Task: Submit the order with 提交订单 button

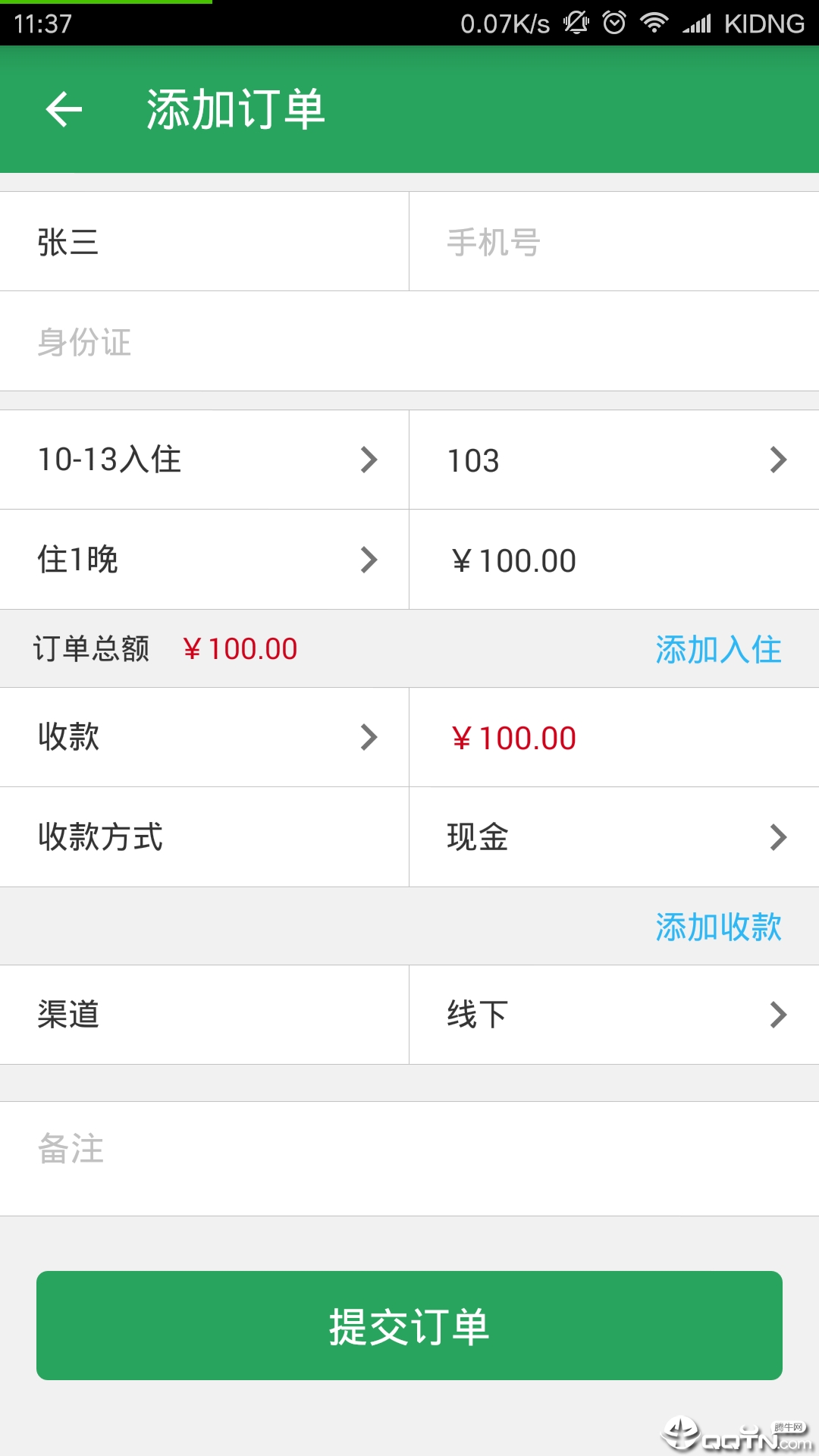Action: point(409,1326)
